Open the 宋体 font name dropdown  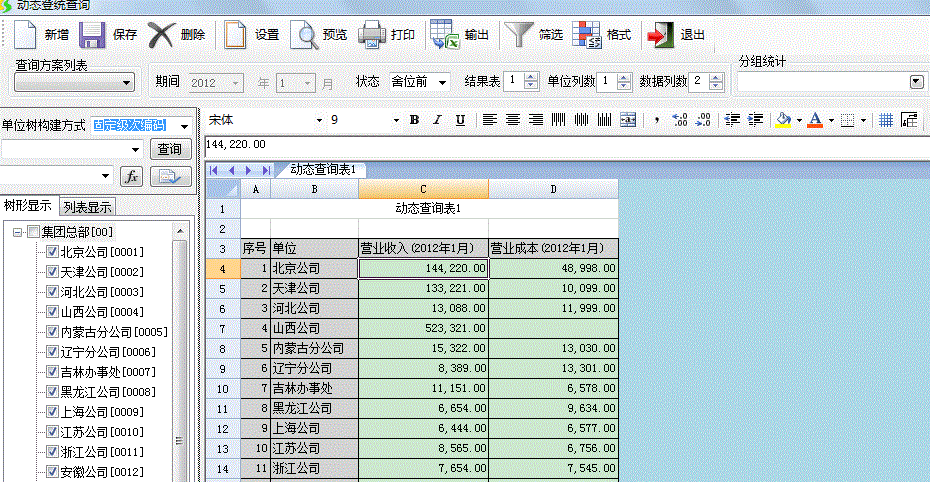tap(319, 120)
